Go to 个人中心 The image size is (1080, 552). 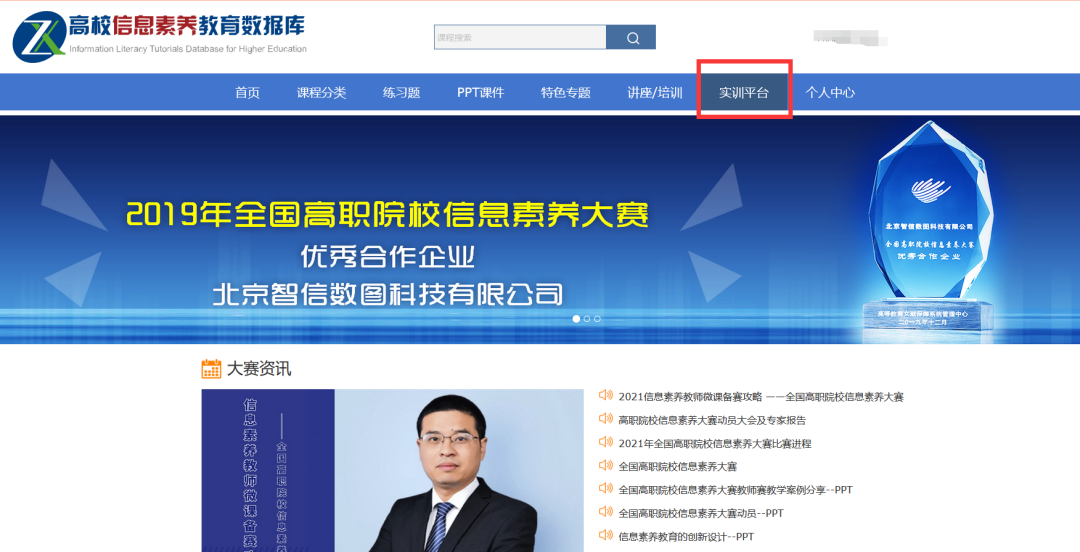click(x=830, y=92)
